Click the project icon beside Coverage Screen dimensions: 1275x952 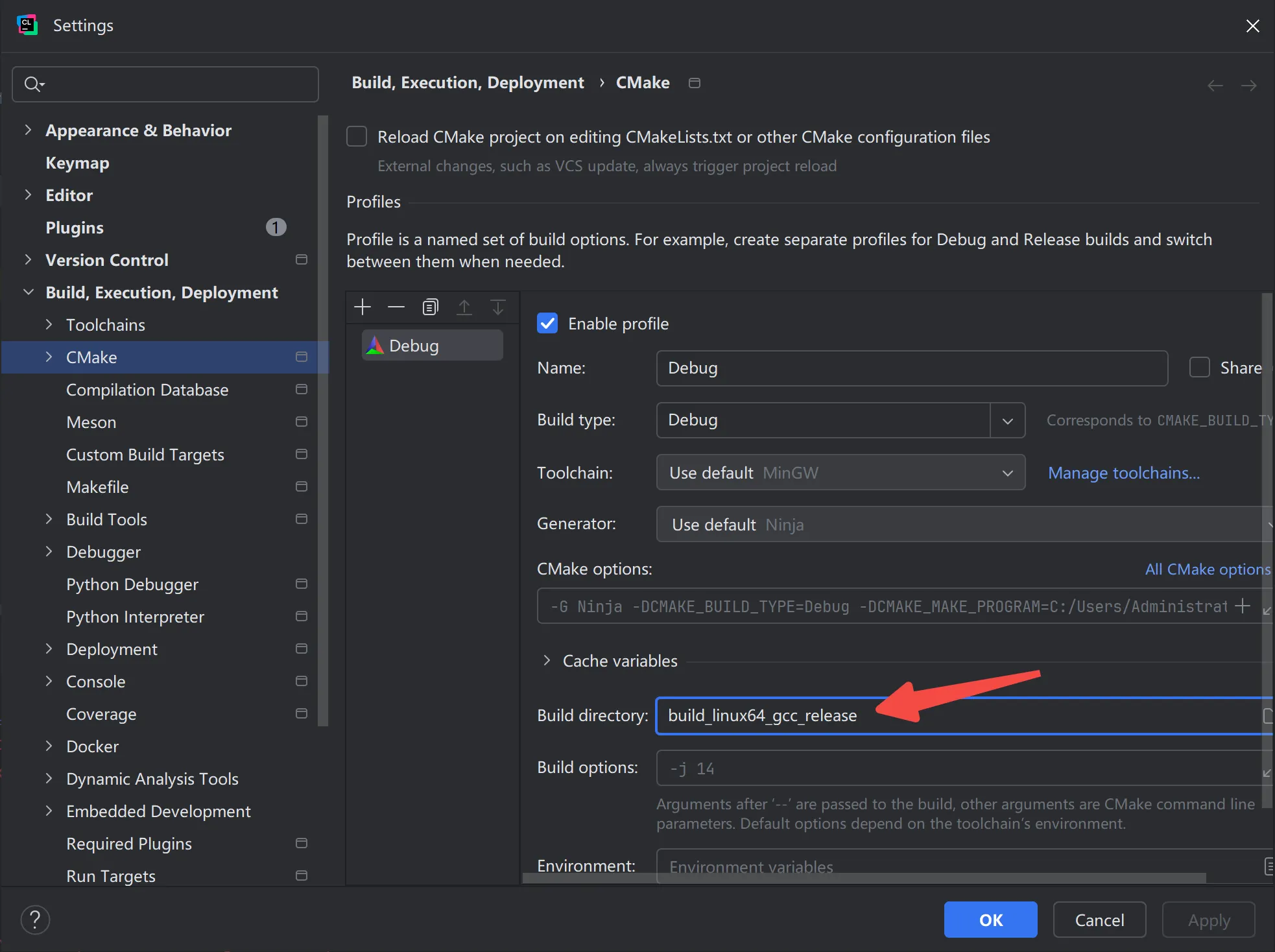tap(302, 713)
